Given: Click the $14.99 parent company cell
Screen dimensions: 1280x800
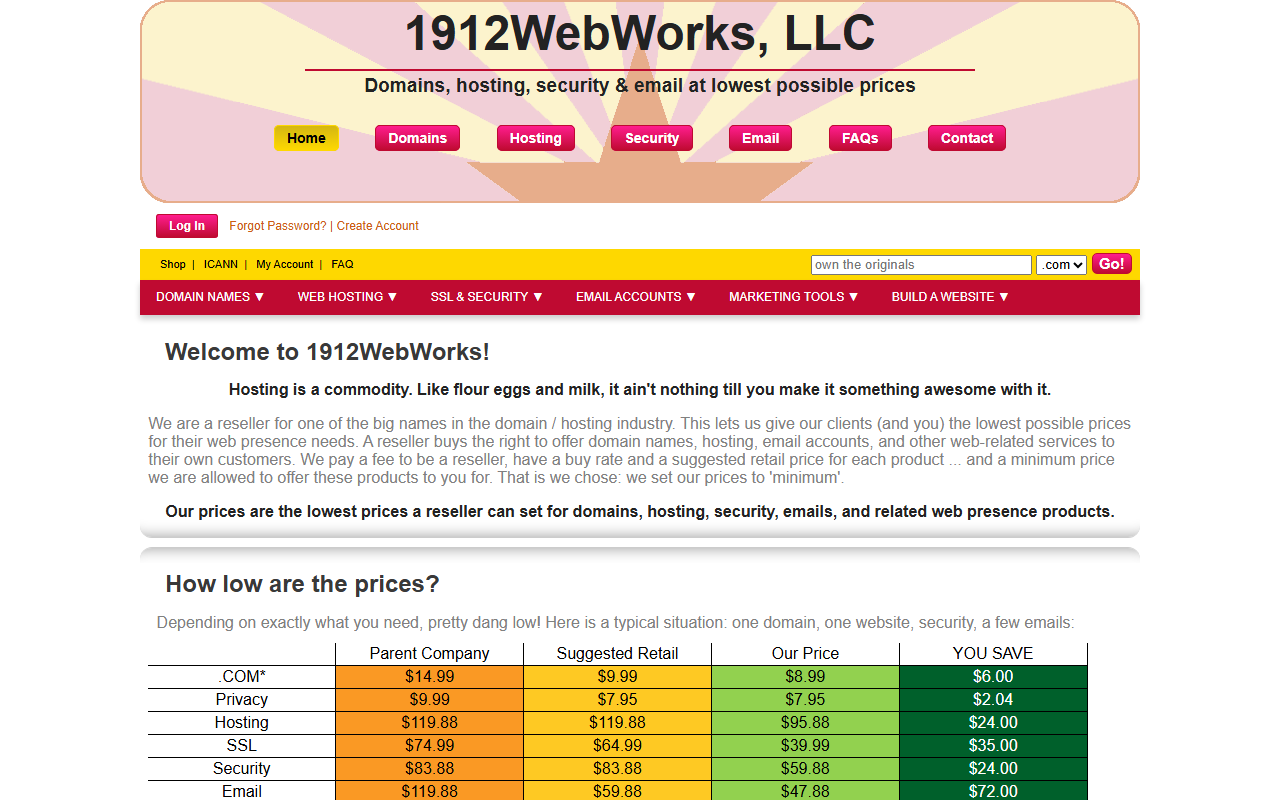Looking at the screenshot, I should pyautogui.click(x=429, y=677).
